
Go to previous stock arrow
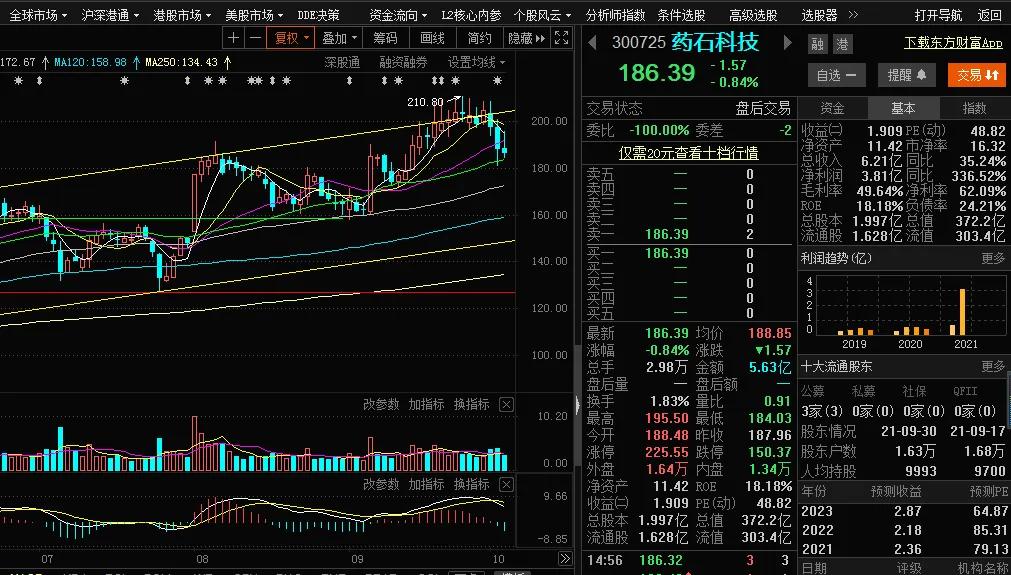593,43
